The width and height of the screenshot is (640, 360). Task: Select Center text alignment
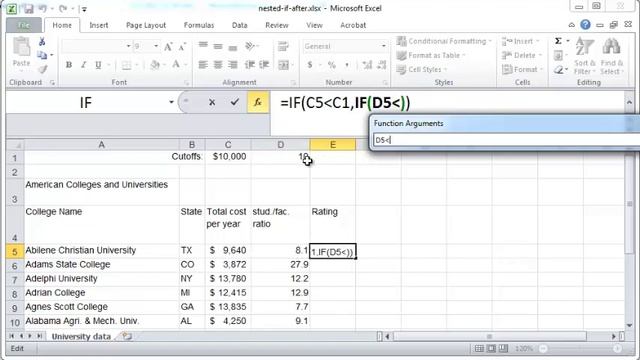click(218, 64)
